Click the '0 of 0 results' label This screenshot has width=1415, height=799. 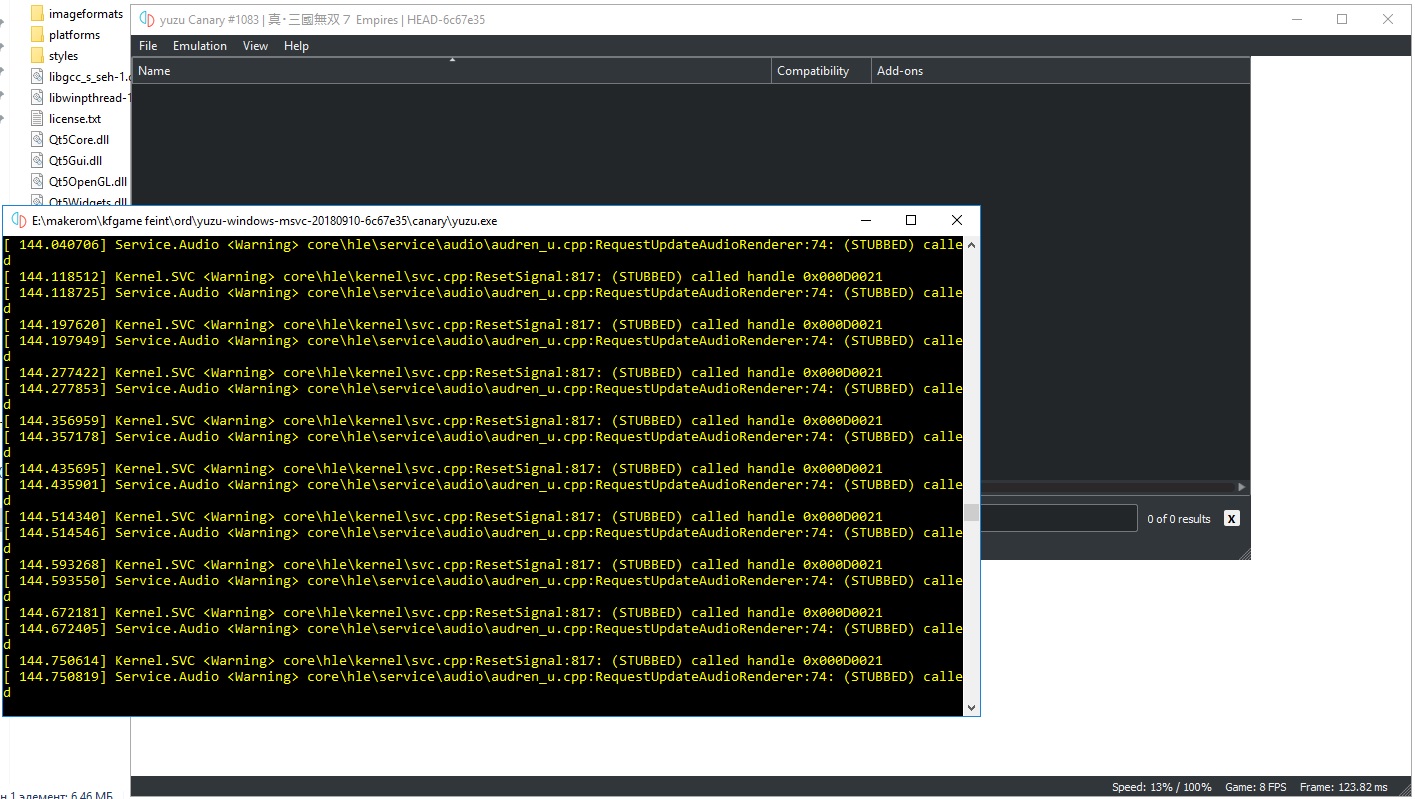[x=1178, y=519]
